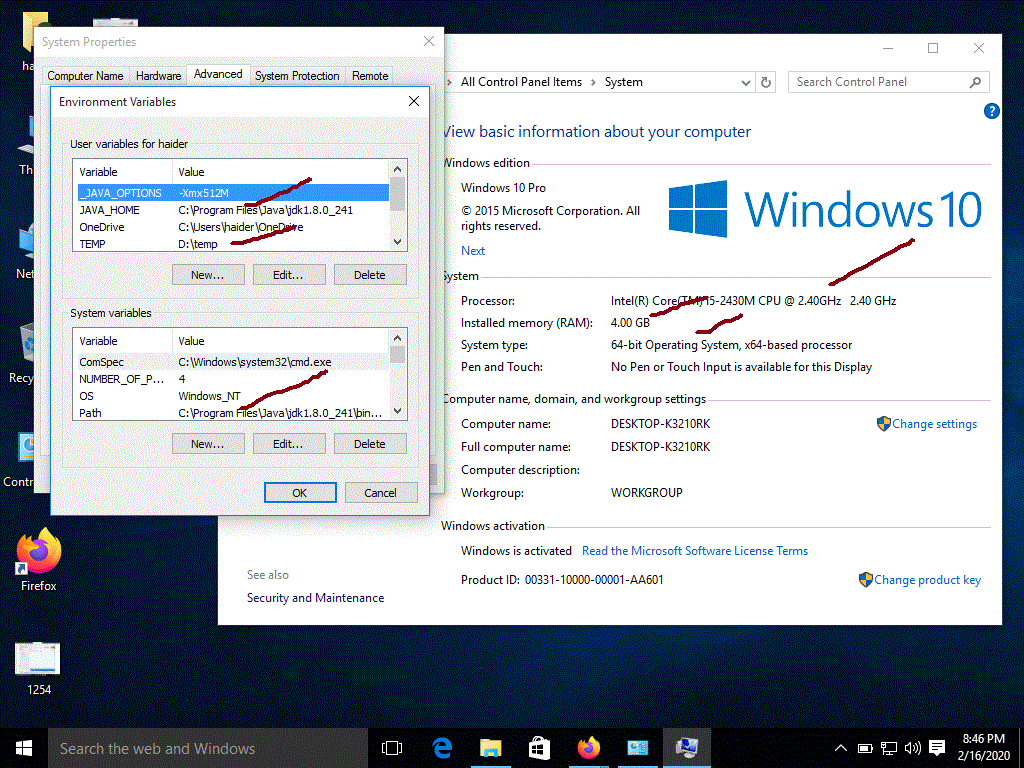1024x768 pixels.
Task: Show hidden system tray icons
Action: [841, 748]
